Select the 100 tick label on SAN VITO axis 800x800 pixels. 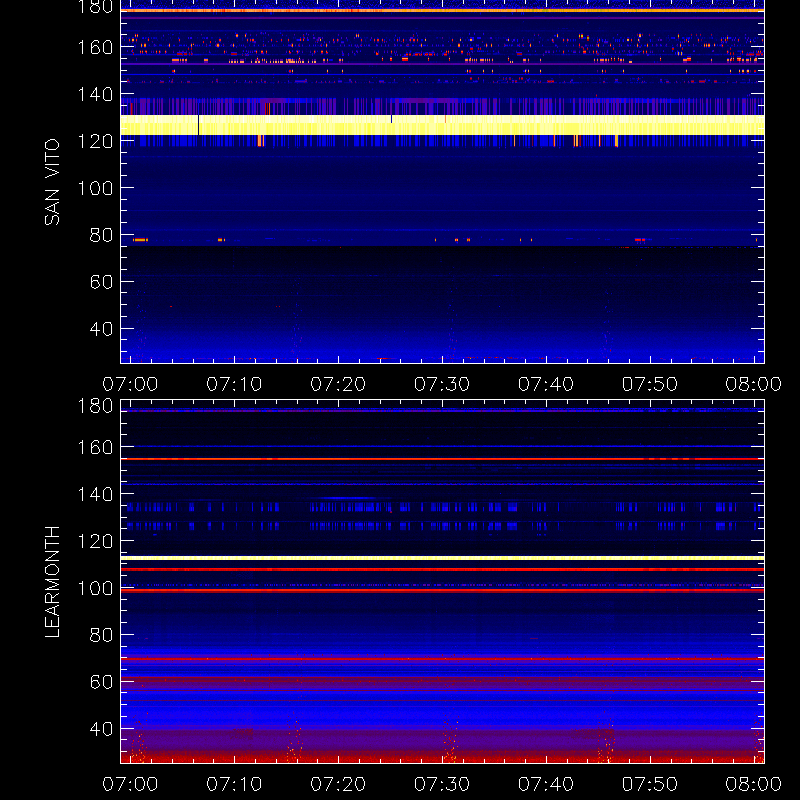point(95,188)
